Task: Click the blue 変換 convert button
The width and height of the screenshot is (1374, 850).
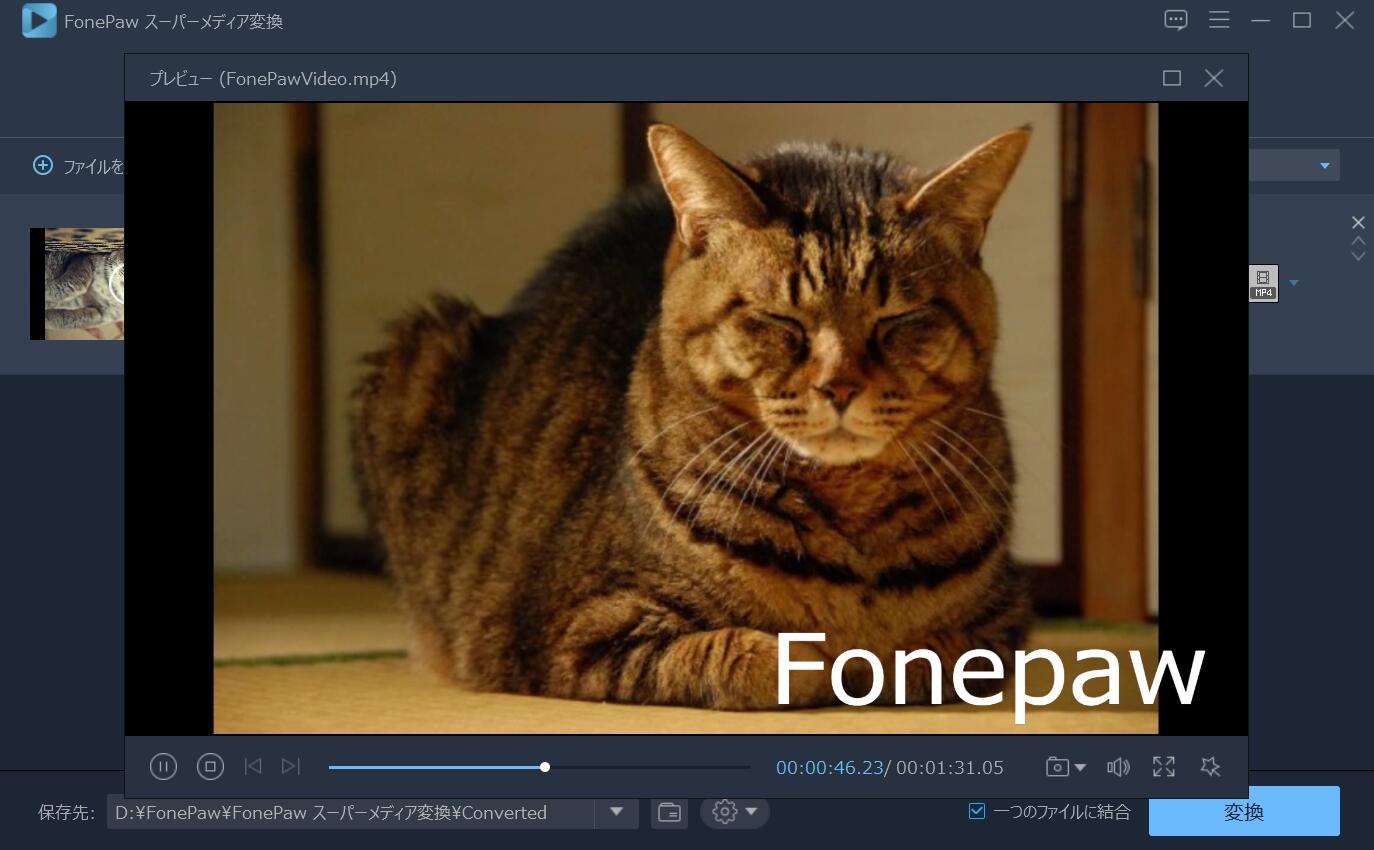Action: [1244, 811]
